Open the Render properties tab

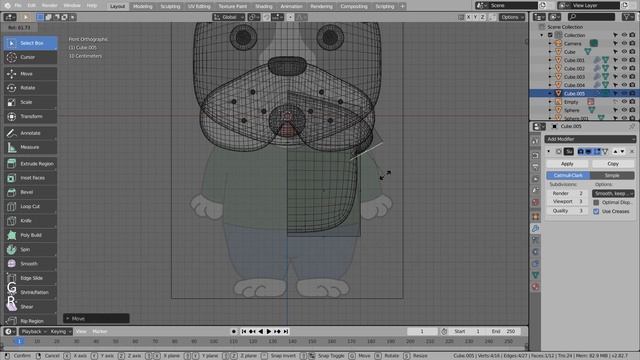(x=535, y=156)
